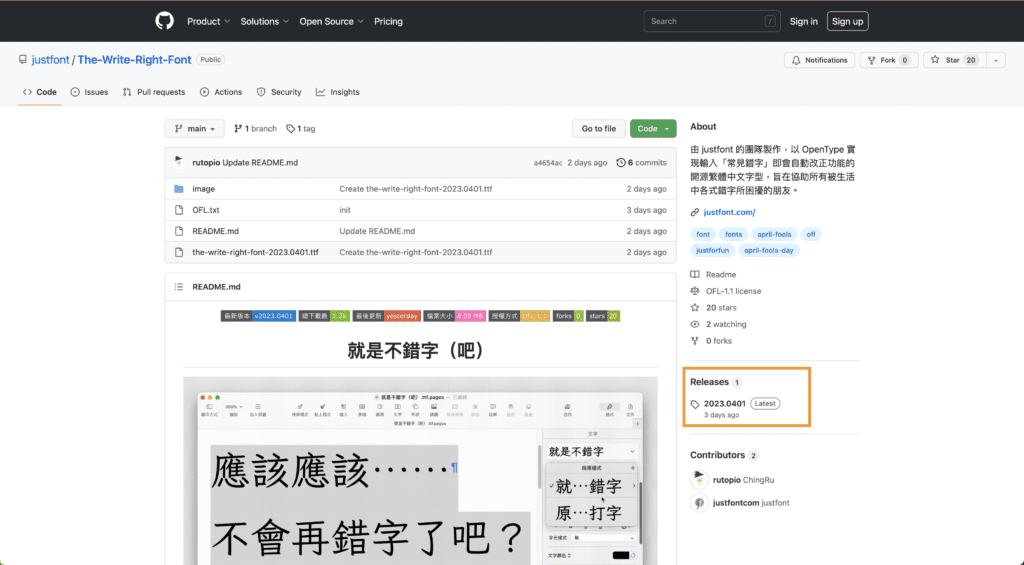View the 20 stars link

pyautogui.click(x=713, y=308)
